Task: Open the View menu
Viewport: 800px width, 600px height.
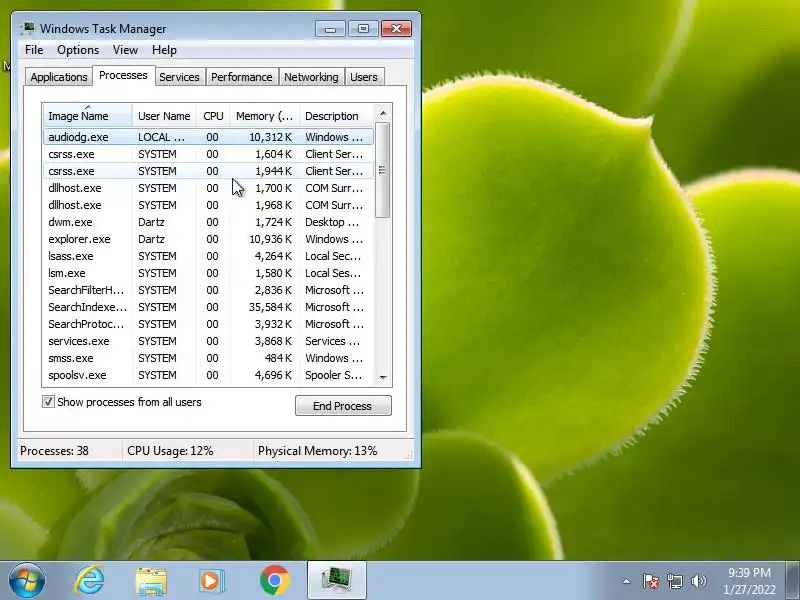Action: coord(126,50)
